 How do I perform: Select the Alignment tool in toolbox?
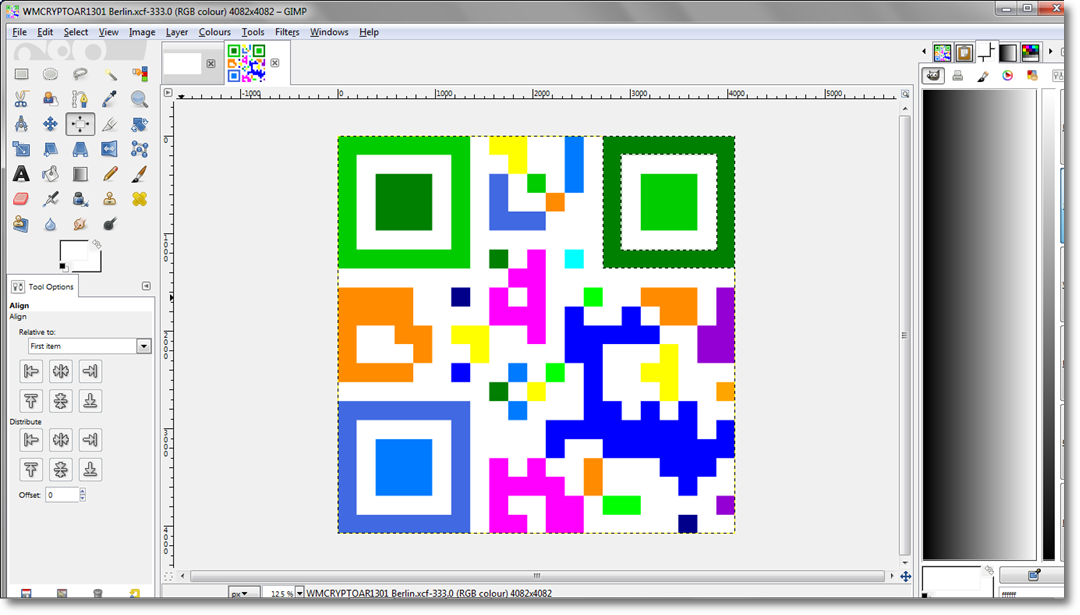80,124
